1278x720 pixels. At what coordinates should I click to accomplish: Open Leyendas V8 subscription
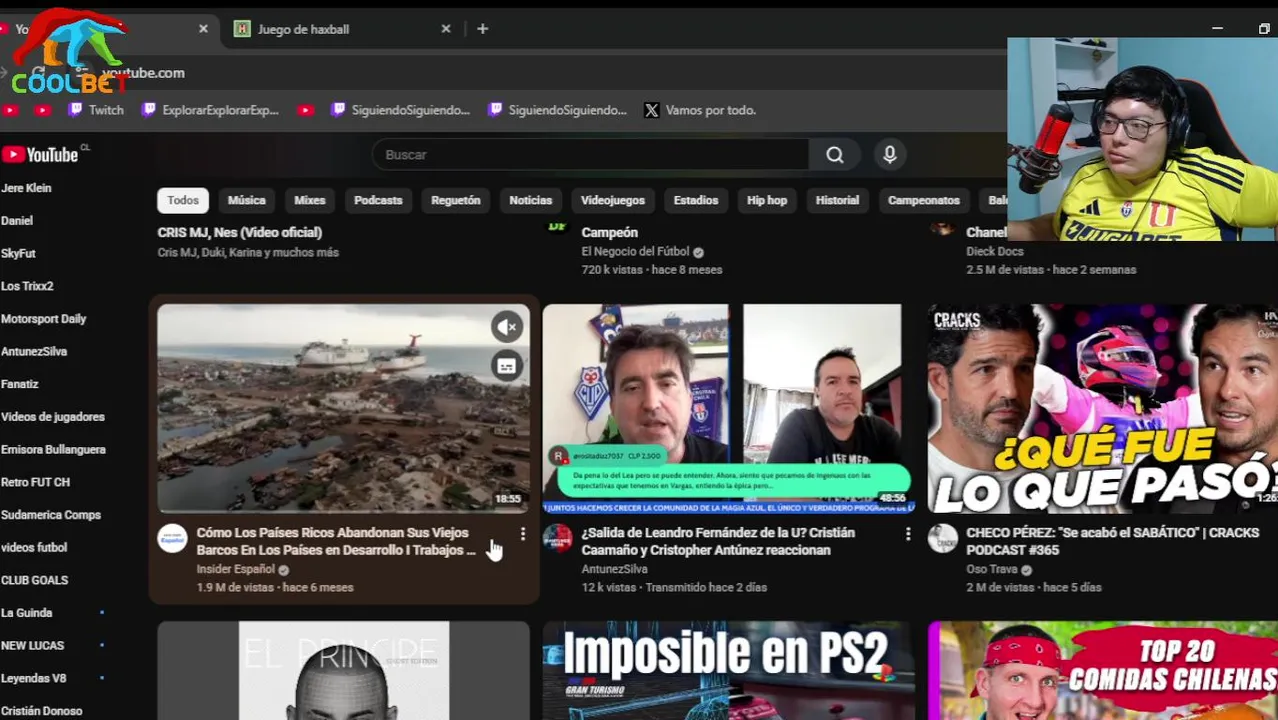click(34, 678)
